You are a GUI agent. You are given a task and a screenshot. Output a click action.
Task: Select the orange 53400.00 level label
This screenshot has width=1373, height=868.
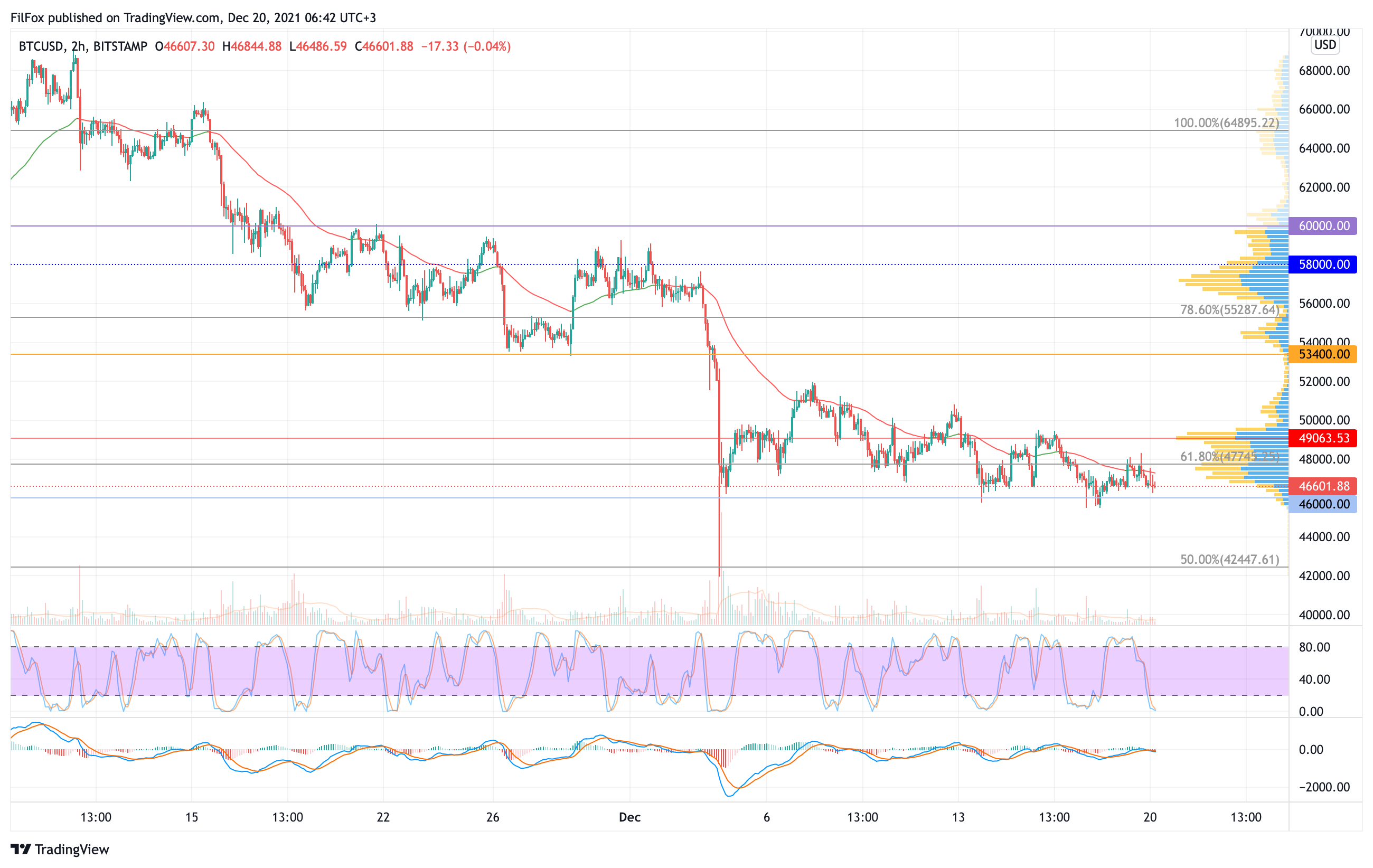pos(1323,354)
